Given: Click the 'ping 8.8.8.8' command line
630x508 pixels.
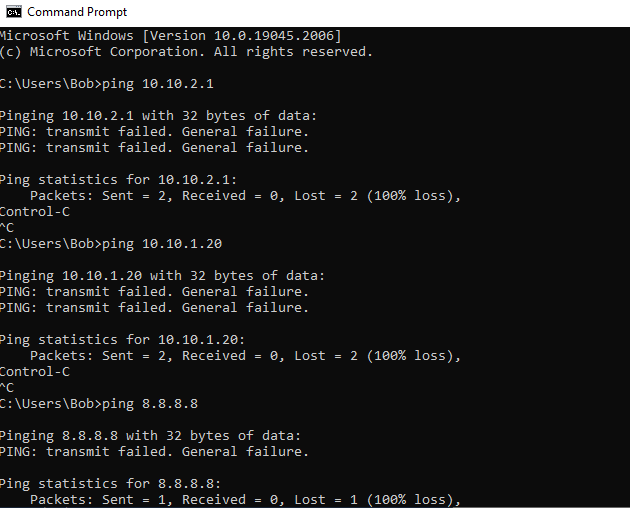Looking at the screenshot, I should [x=99, y=404].
